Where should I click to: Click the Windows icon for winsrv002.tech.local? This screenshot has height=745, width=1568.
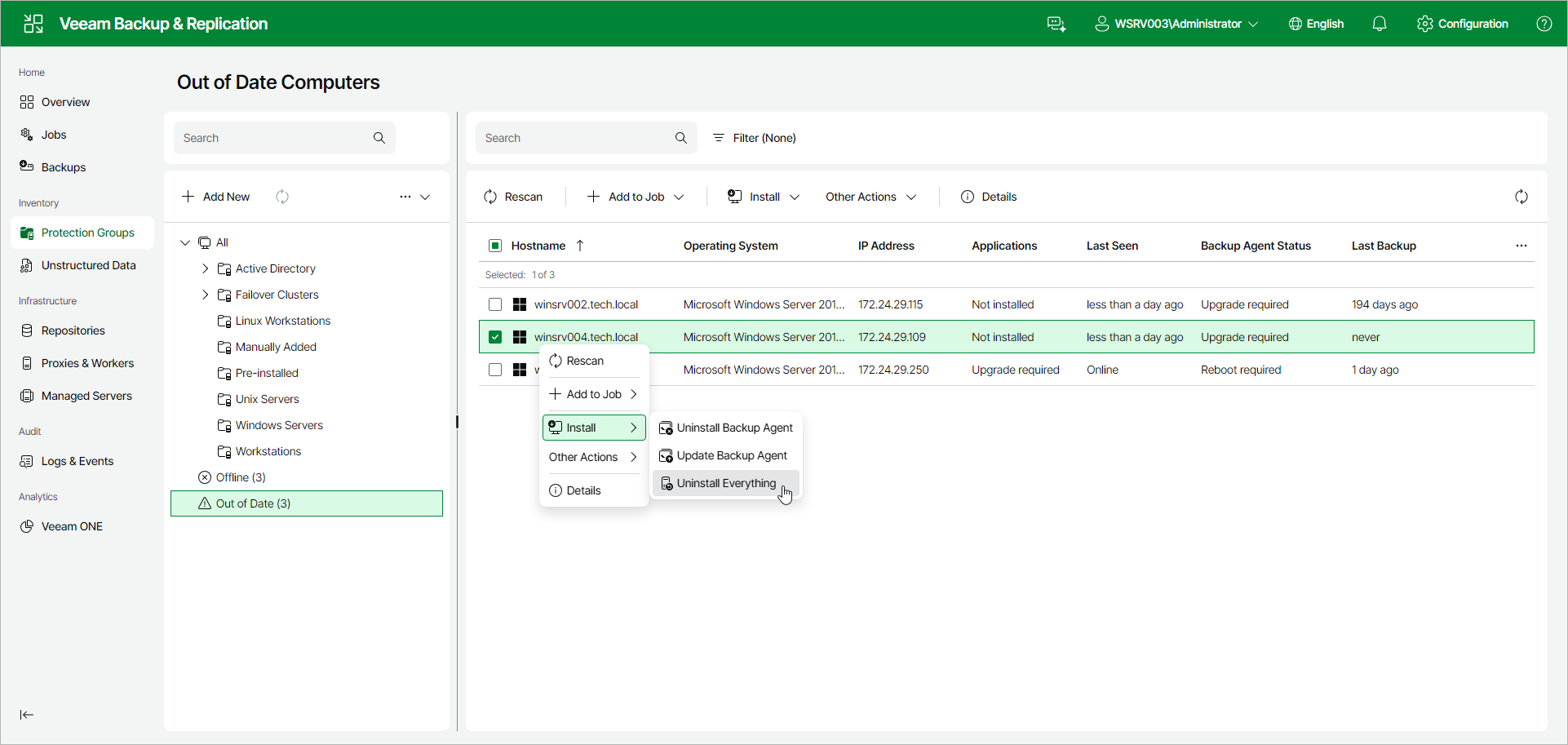pyautogui.click(x=520, y=304)
